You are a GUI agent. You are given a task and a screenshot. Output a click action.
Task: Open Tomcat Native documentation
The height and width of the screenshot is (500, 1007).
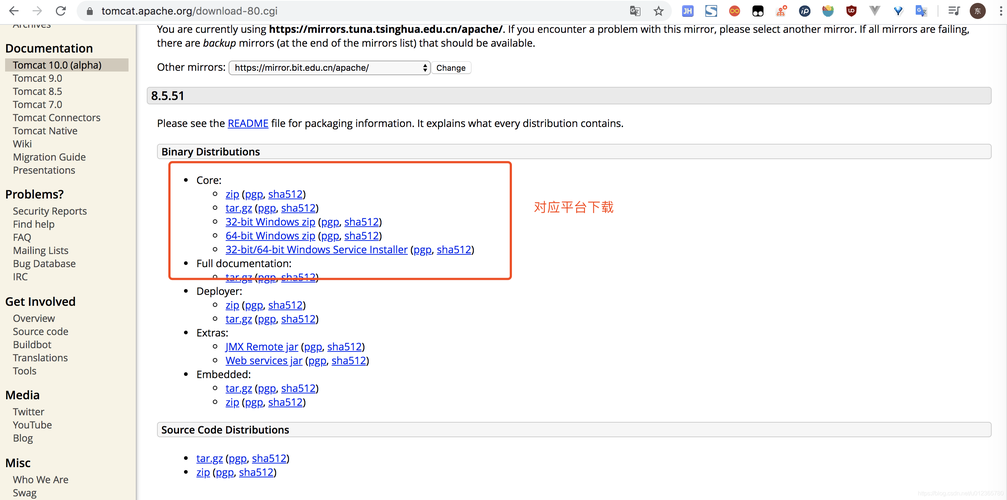(x=45, y=131)
